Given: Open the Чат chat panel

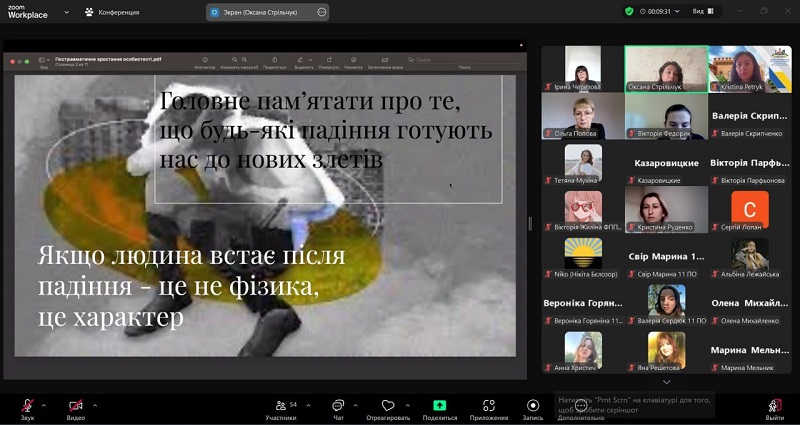Looking at the screenshot, I should click(x=338, y=410).
